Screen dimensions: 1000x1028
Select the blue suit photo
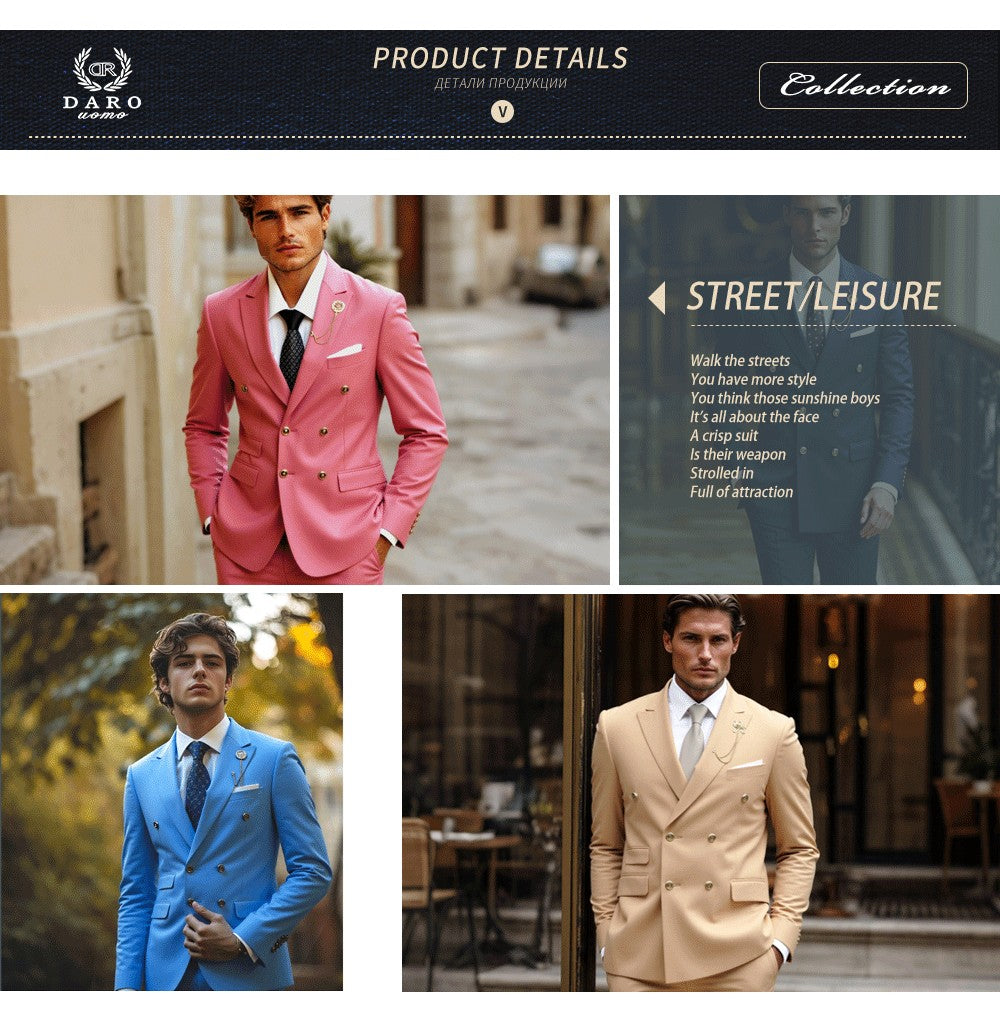[171, 792]
